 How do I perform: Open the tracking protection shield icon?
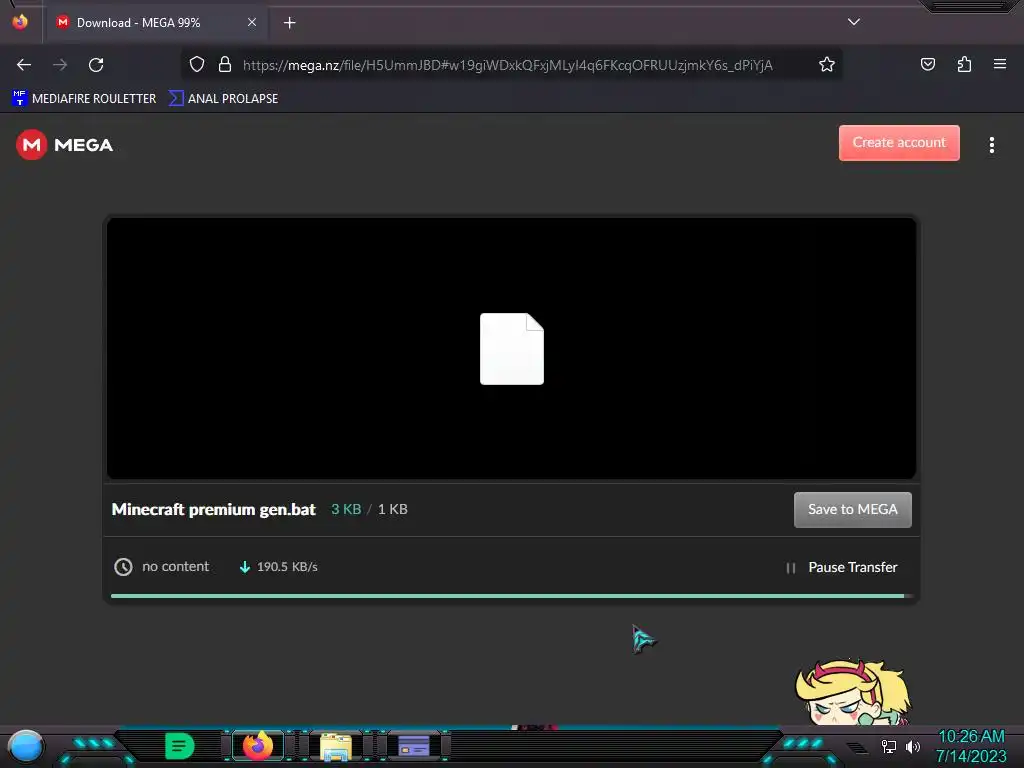click(x=197, y=64)
